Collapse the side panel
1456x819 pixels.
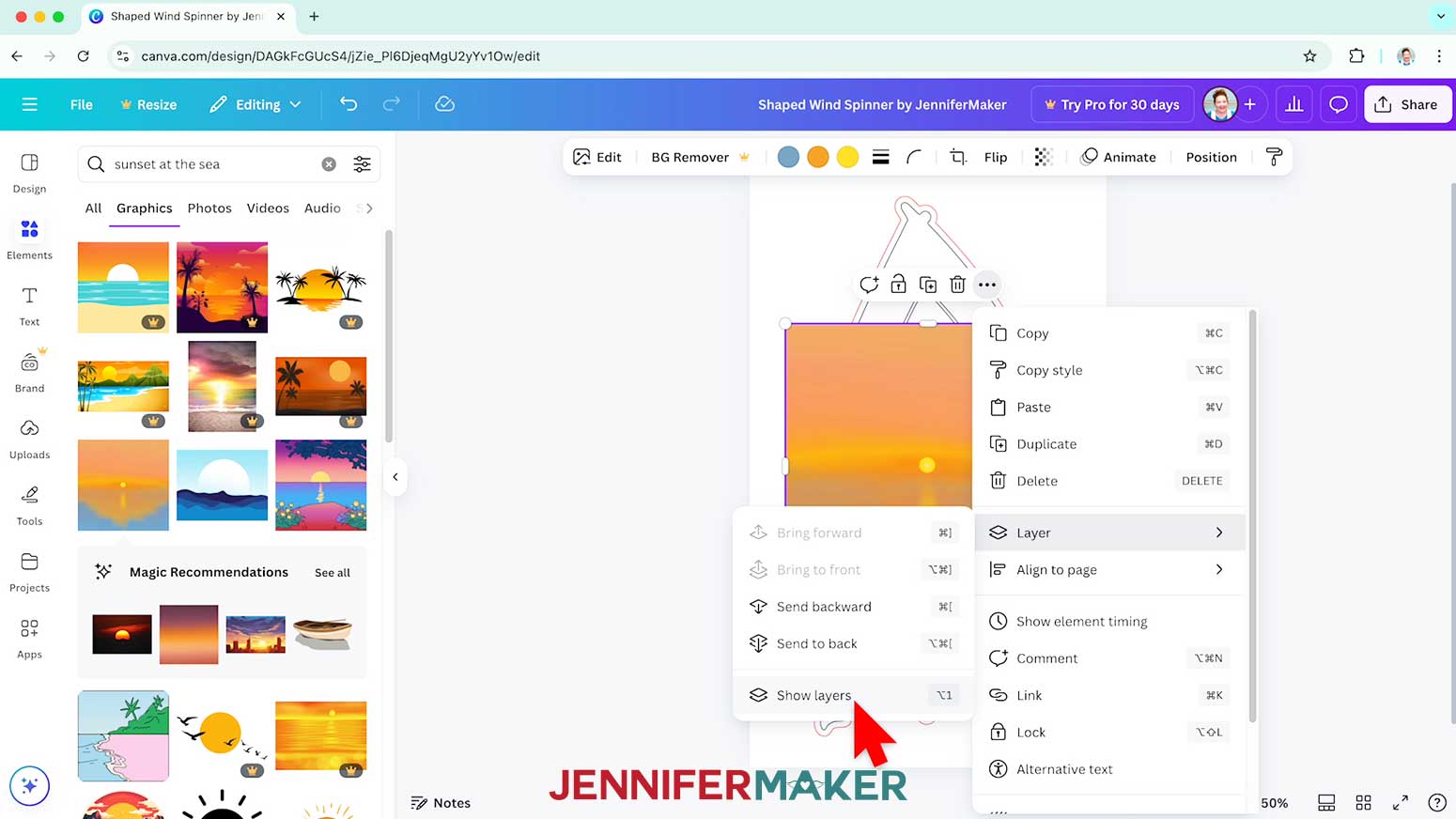point(395,477)
